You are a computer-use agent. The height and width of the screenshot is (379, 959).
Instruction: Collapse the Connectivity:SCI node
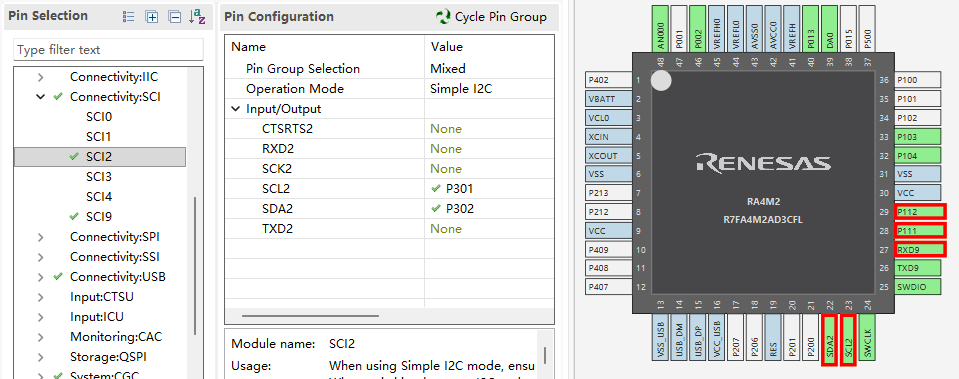40,97
